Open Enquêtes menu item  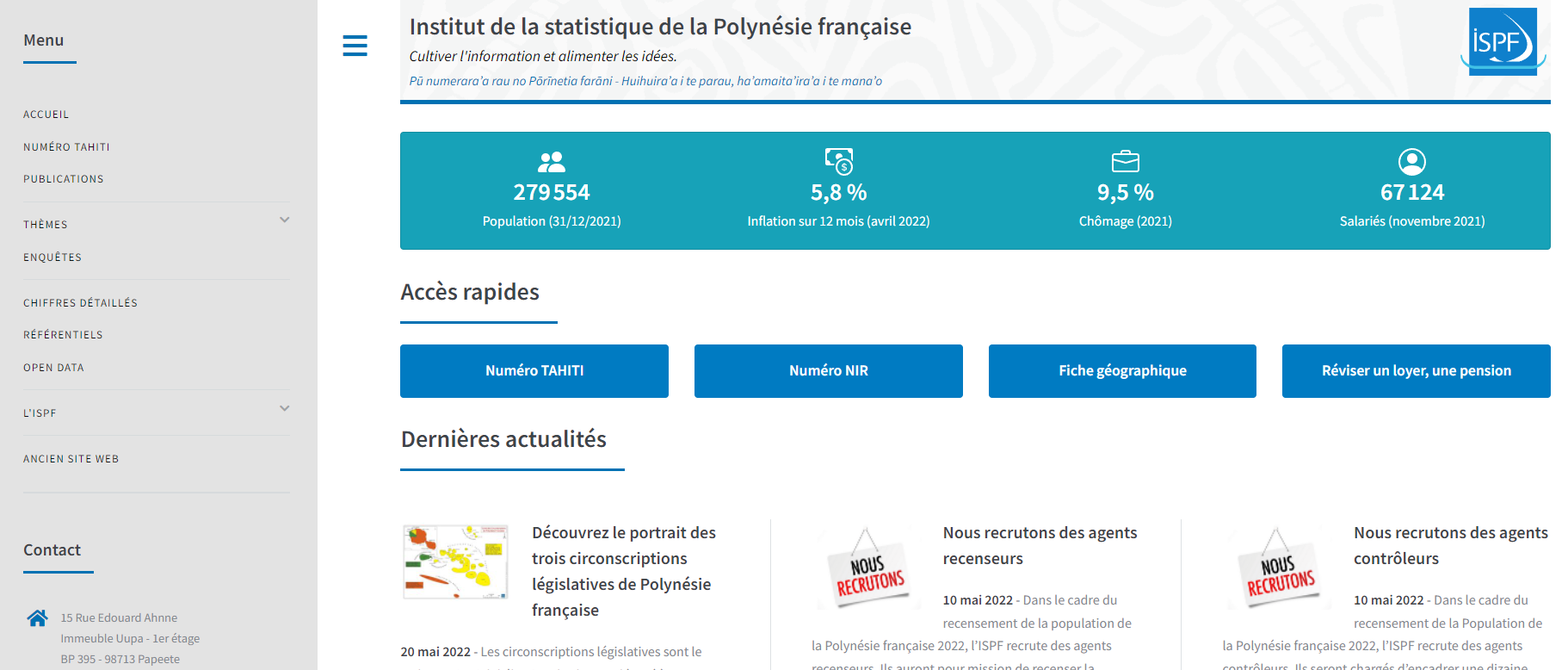click(52, 257)
